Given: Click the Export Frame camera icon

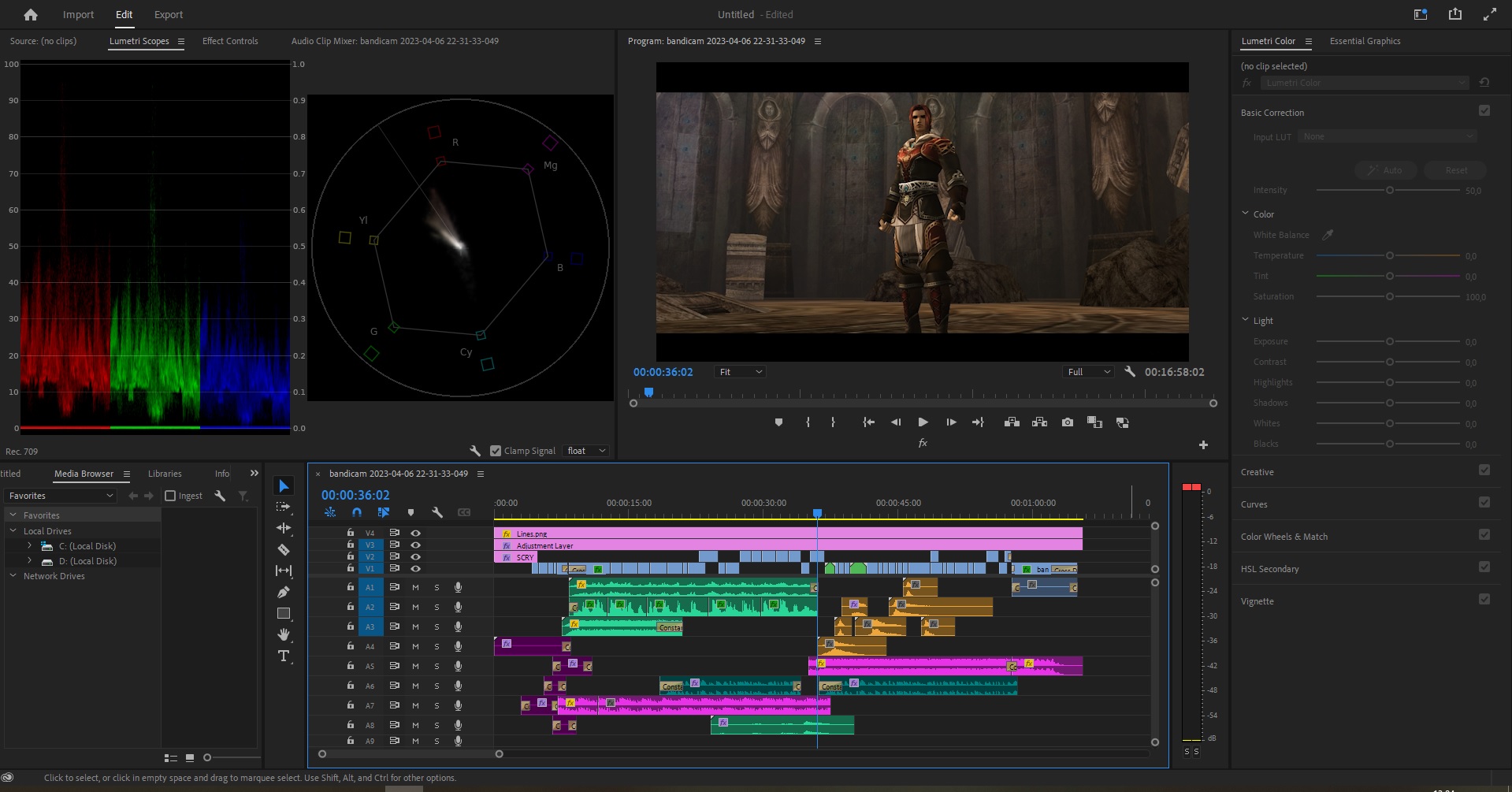Looking at the screenshot, I should point(1067,422).
